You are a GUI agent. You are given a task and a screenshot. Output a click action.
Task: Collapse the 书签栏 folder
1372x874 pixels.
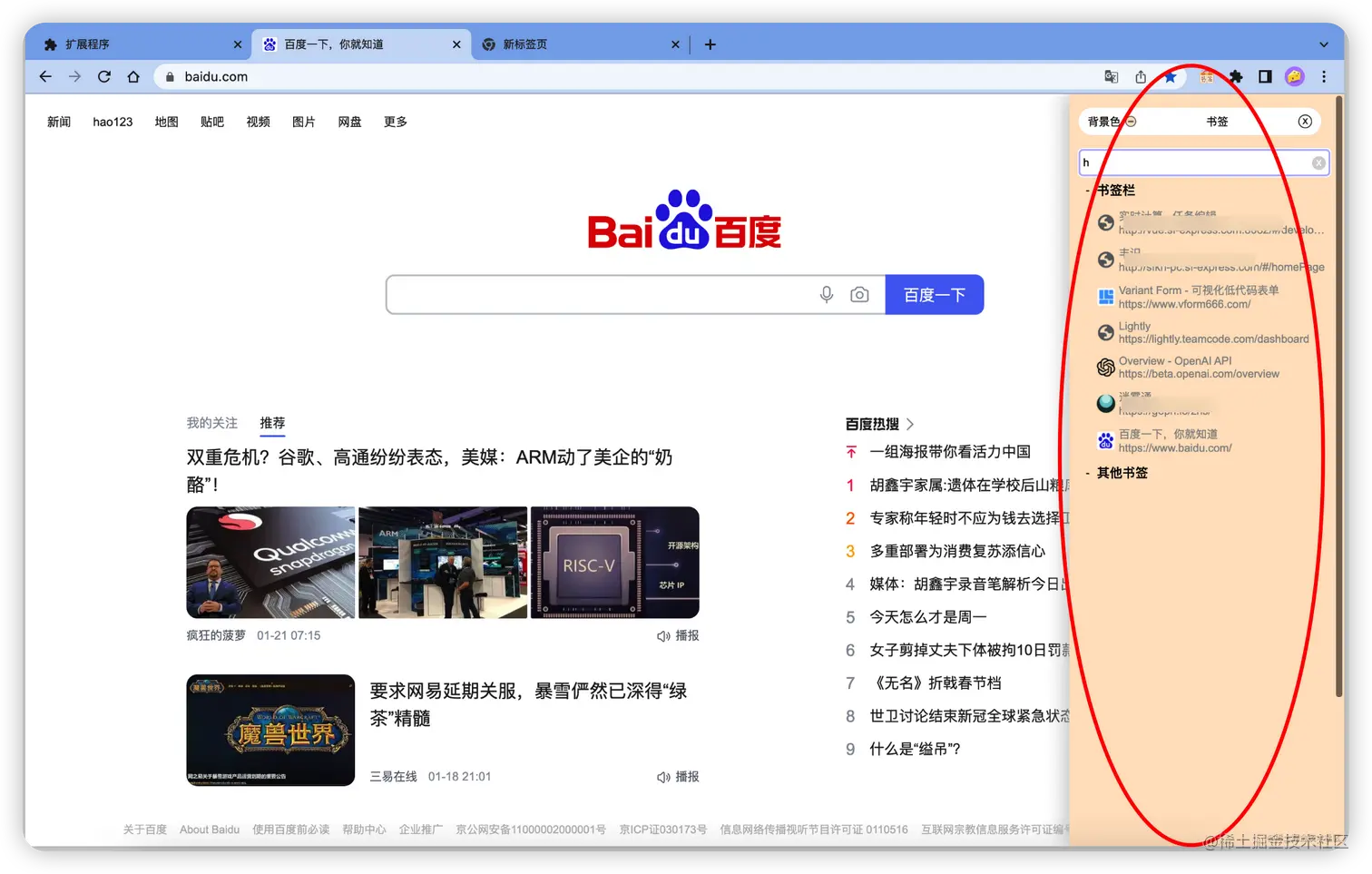coord(1088,191)
